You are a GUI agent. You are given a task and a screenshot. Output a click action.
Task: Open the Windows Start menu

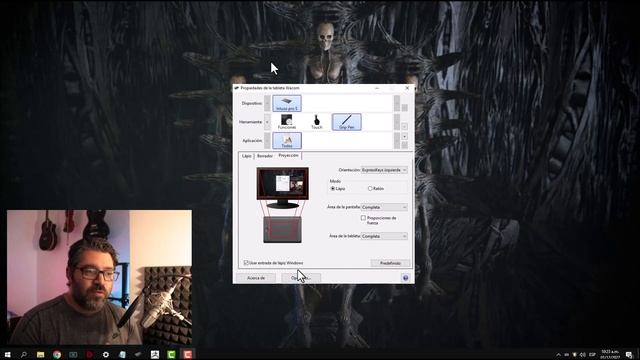click(x=7, y=355)
